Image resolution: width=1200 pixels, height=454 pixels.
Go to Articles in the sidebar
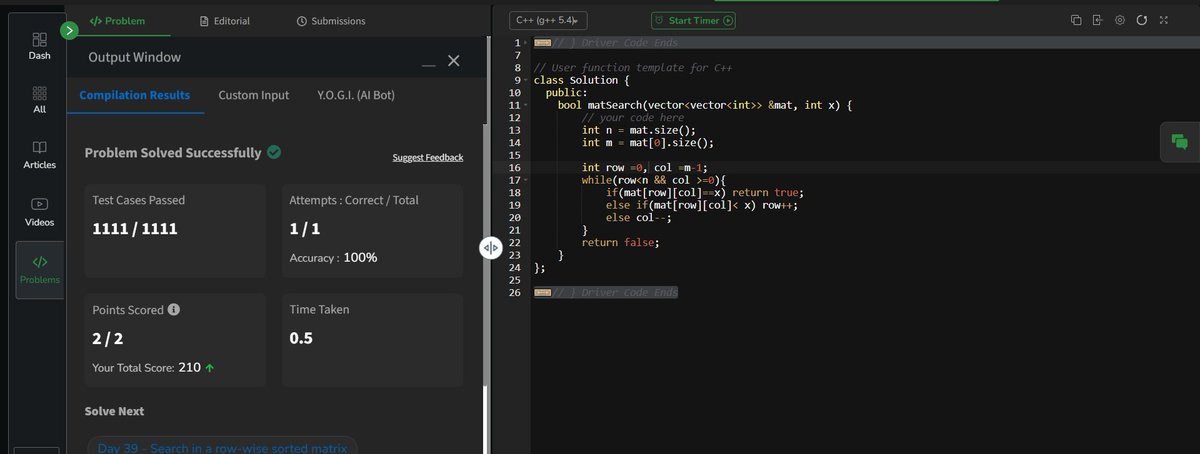(40, 154)
